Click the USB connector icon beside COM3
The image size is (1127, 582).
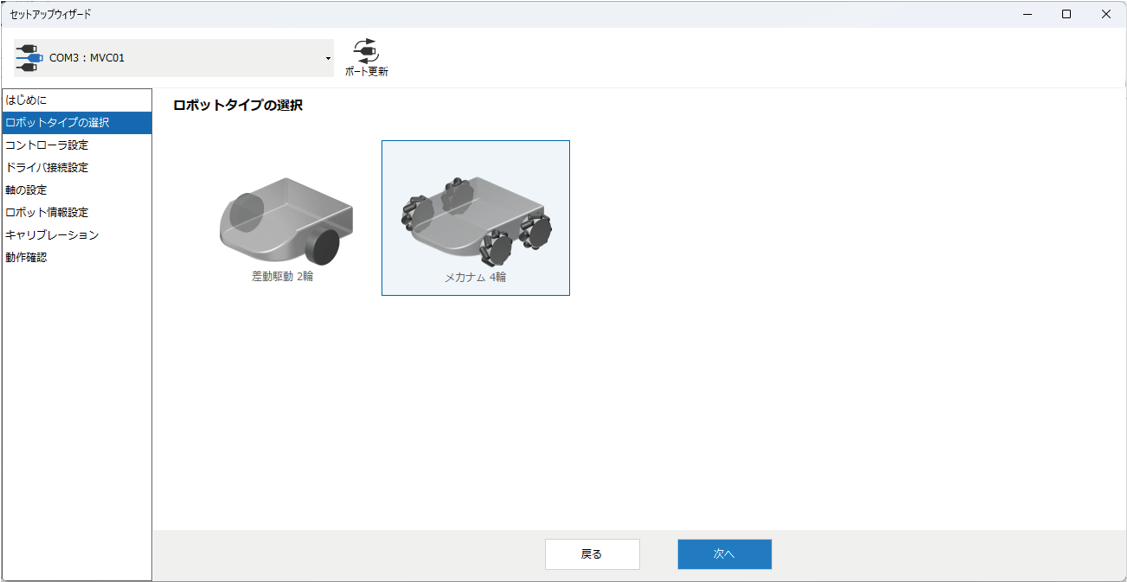(28, 58)
